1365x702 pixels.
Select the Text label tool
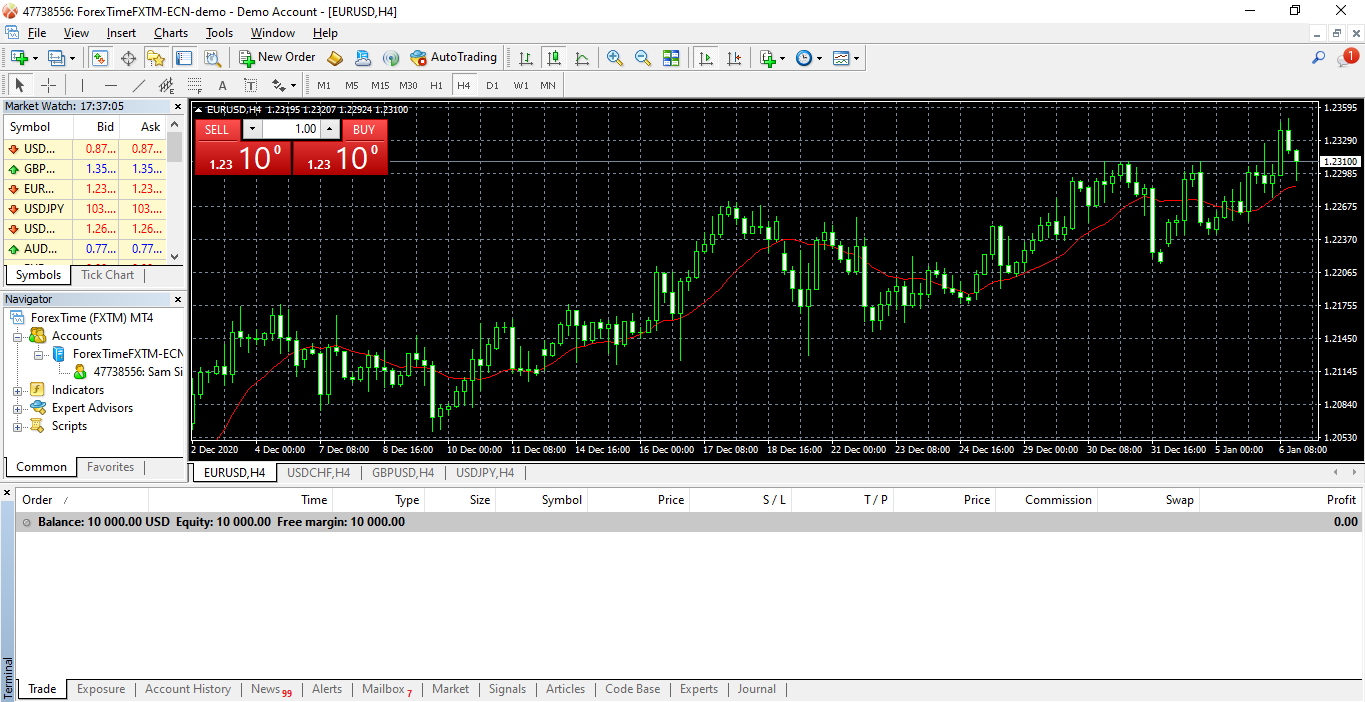(250, 85)
